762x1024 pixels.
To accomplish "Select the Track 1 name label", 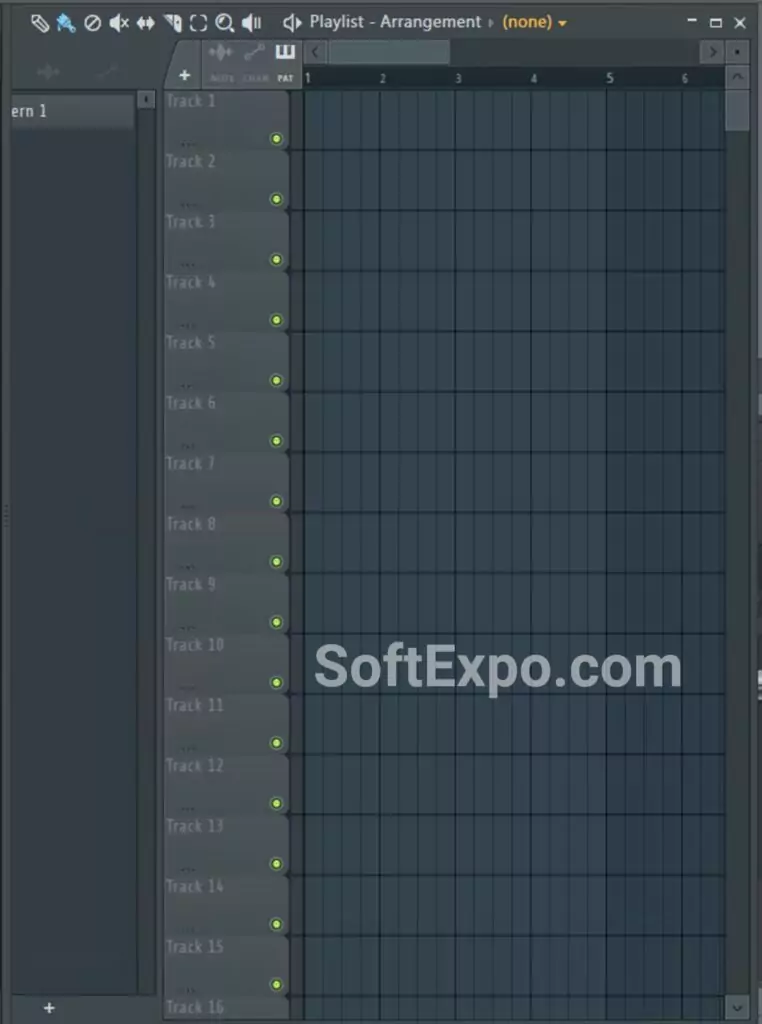I will pos(190,101).
